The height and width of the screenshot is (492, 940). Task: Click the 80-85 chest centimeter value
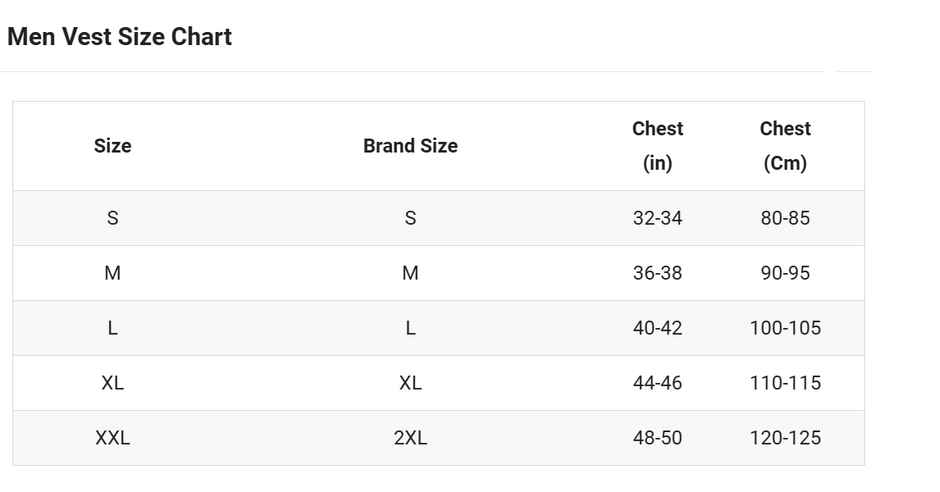point(785,218)
